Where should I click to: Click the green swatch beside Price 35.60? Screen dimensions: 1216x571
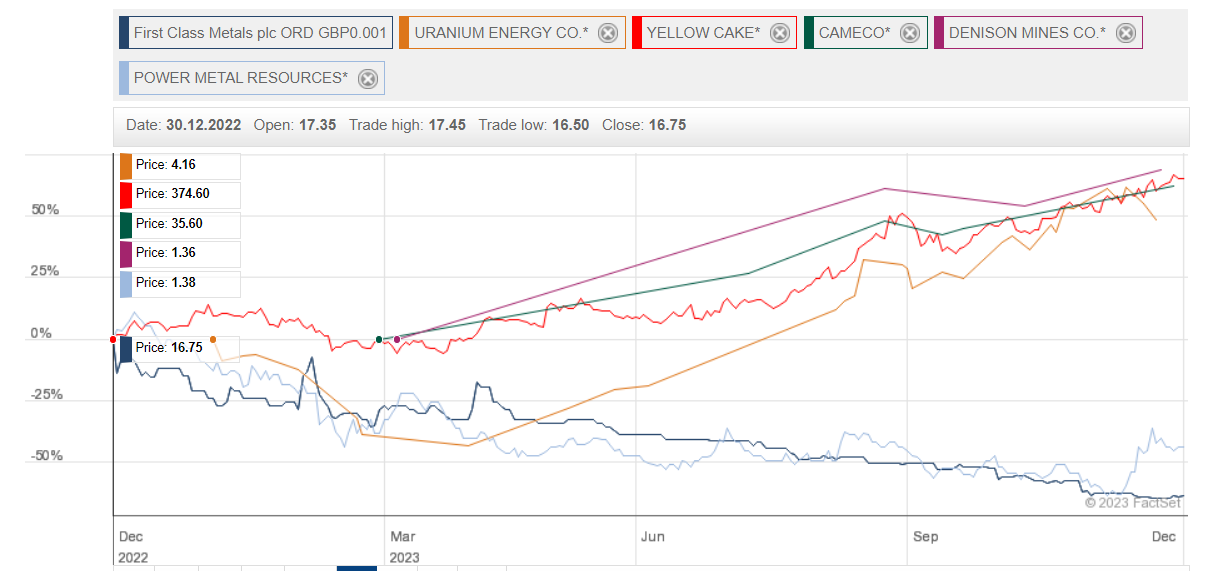[126, 224]
